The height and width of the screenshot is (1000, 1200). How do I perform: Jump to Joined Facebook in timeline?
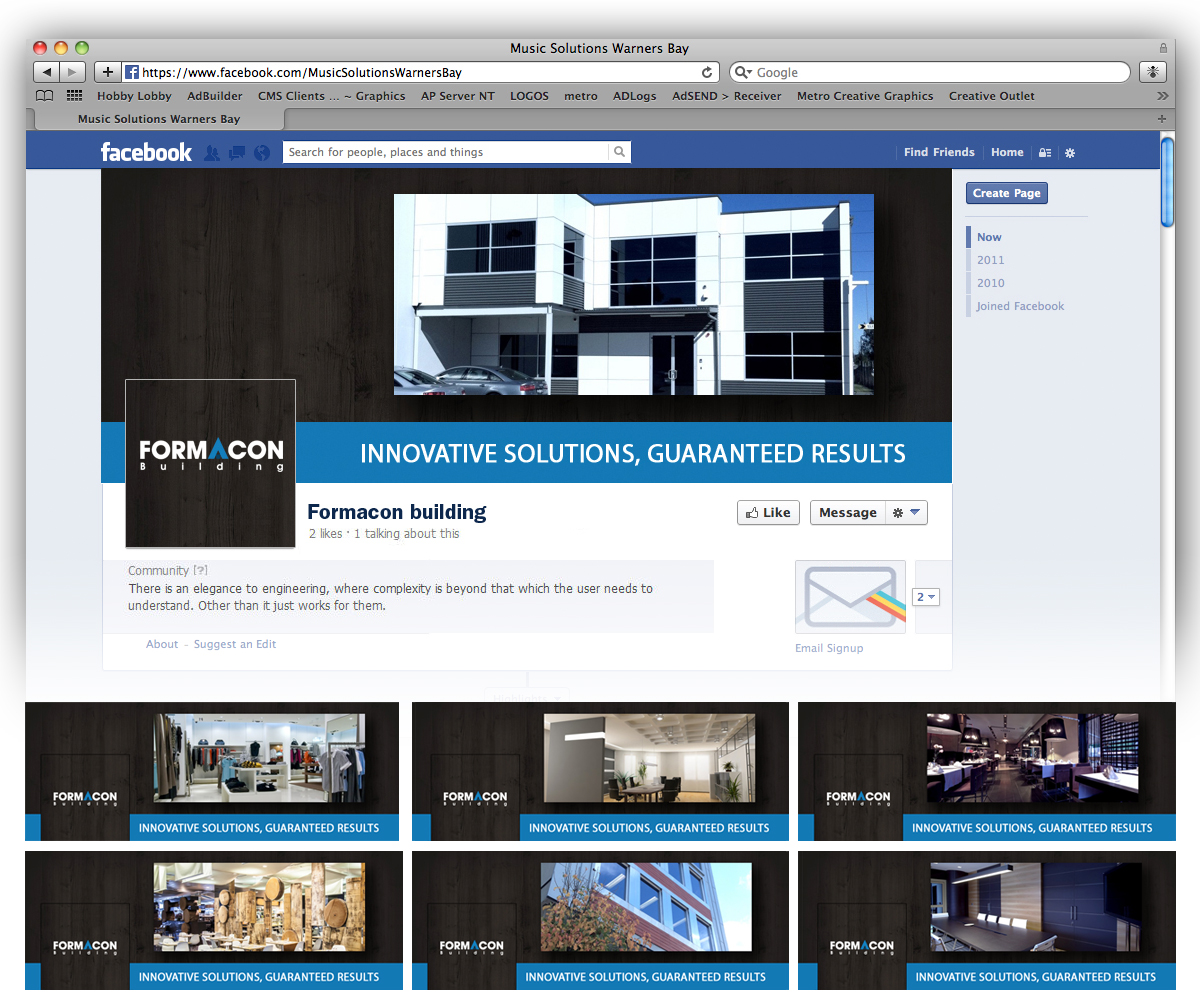[x=1020, y=306]
